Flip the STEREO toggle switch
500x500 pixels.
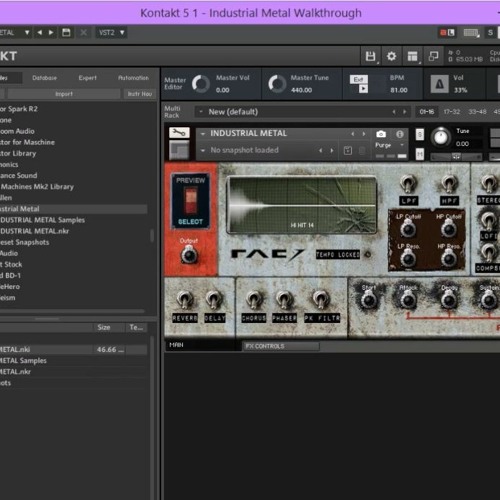(489, 184)
